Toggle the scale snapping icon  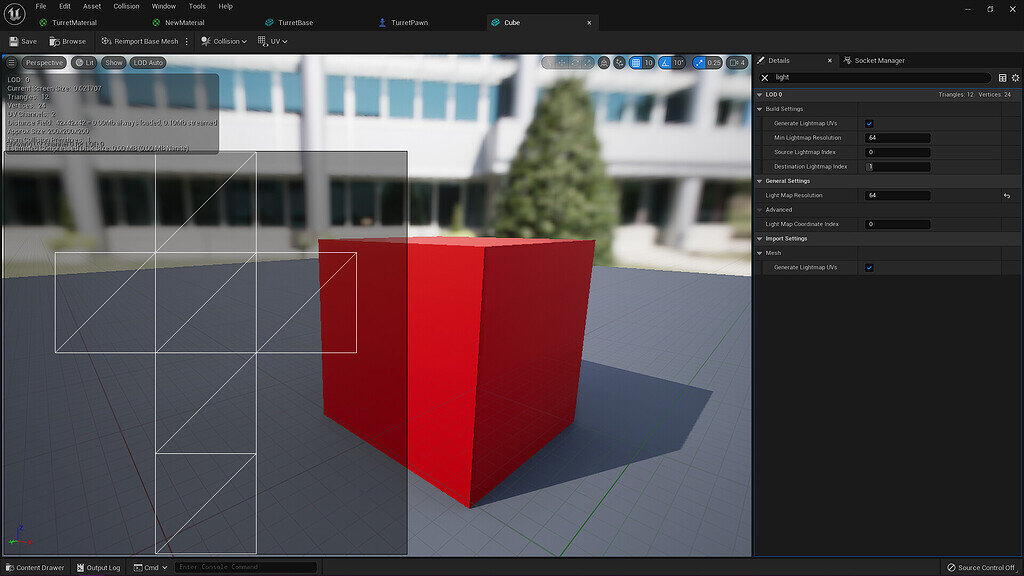[x=698, y=62]
